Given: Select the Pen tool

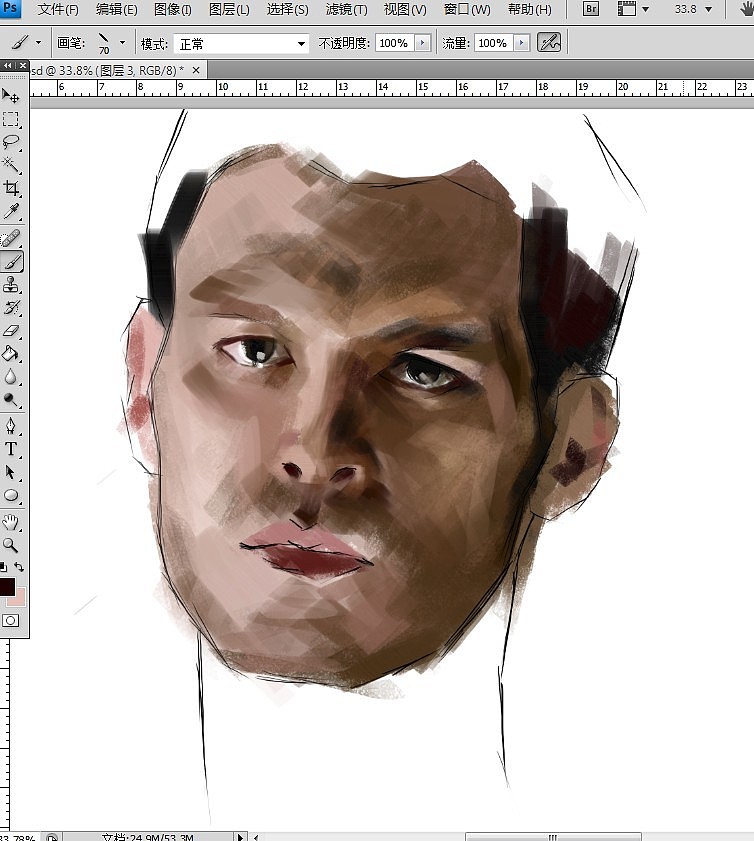Looking at the screenshot, I should tap(11, 426).
